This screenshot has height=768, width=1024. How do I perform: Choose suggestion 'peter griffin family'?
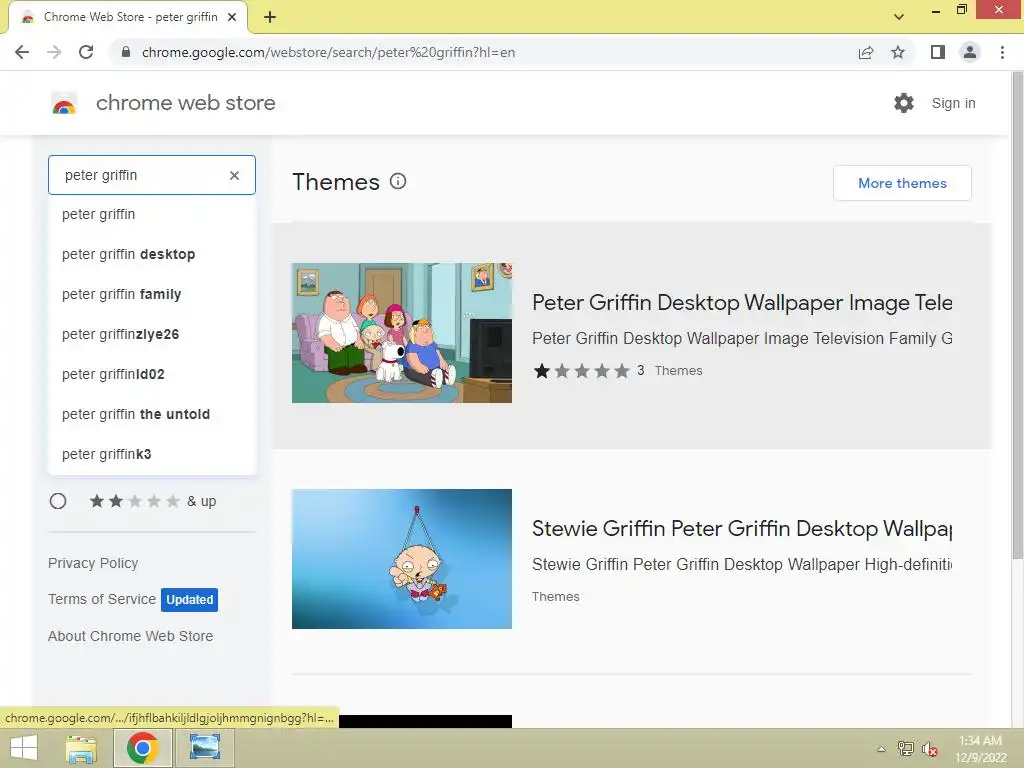tap(152, 295)
